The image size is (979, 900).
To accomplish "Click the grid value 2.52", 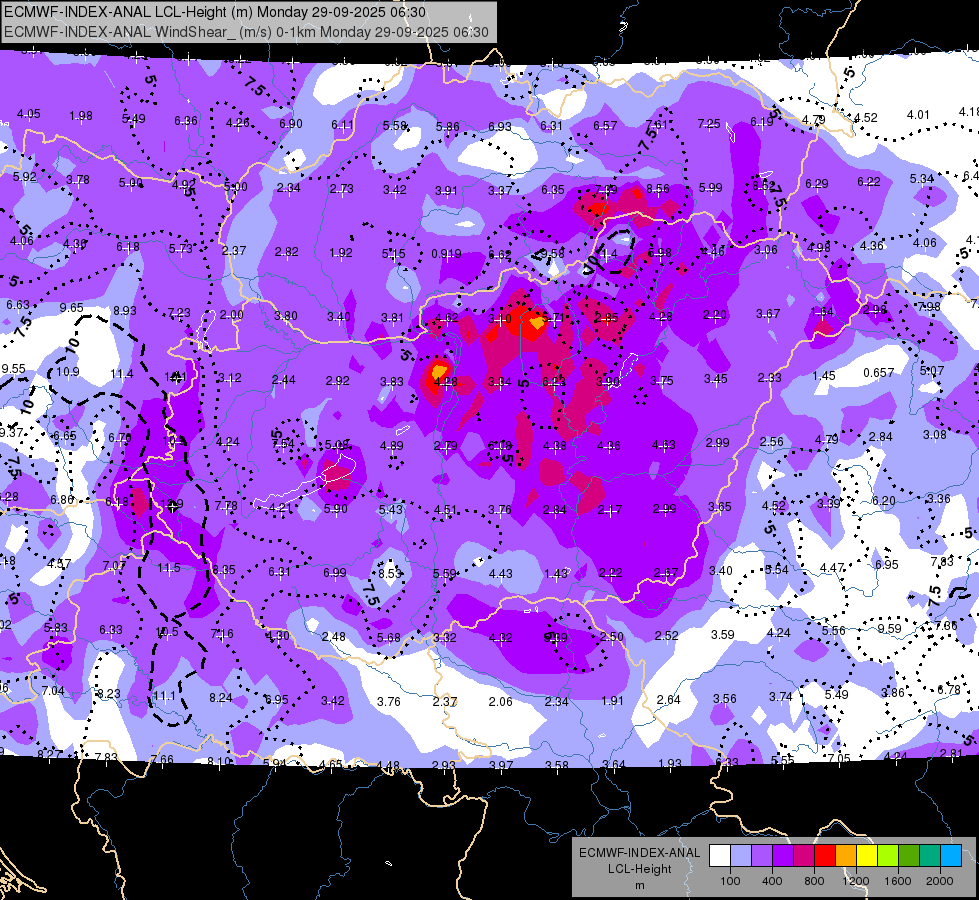I will [667, 636].
